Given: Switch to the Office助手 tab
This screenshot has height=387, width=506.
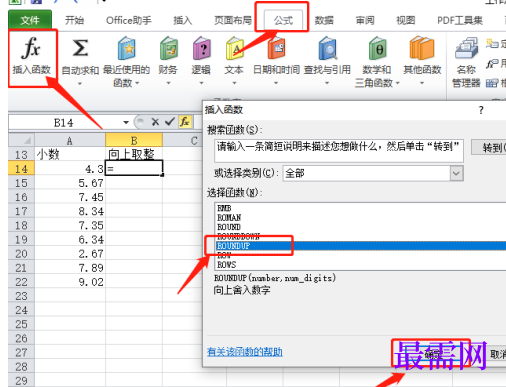Looking at the screenshot, I should (129, 20).
